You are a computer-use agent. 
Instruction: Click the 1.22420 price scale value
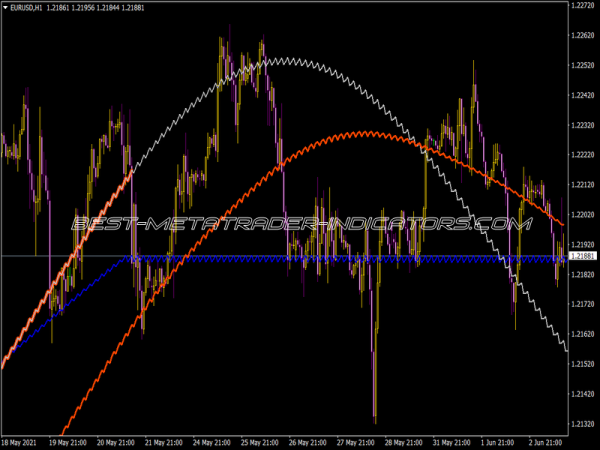pyautogui.click(x=584, y=95)
